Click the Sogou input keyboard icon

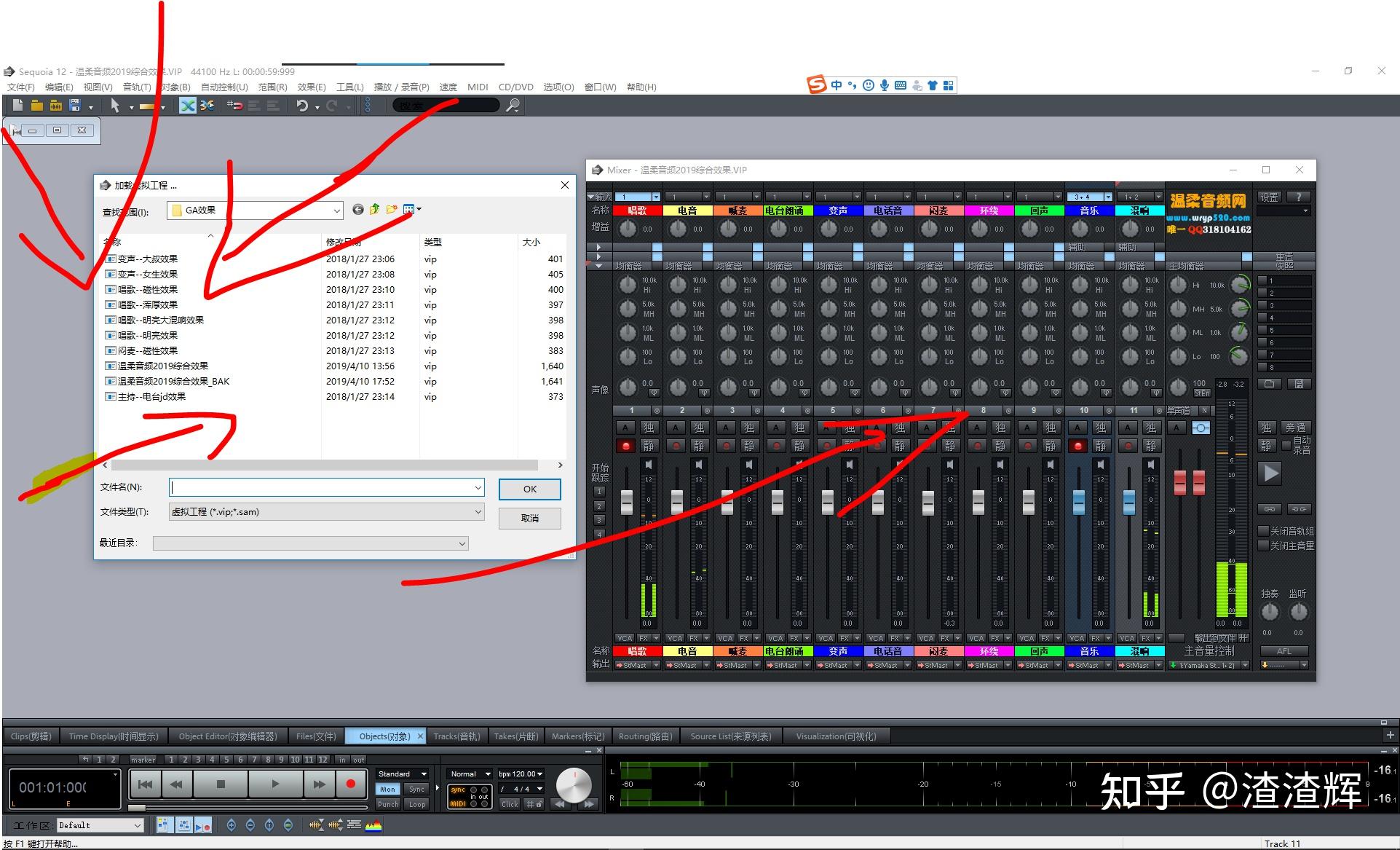pos(900,85)
